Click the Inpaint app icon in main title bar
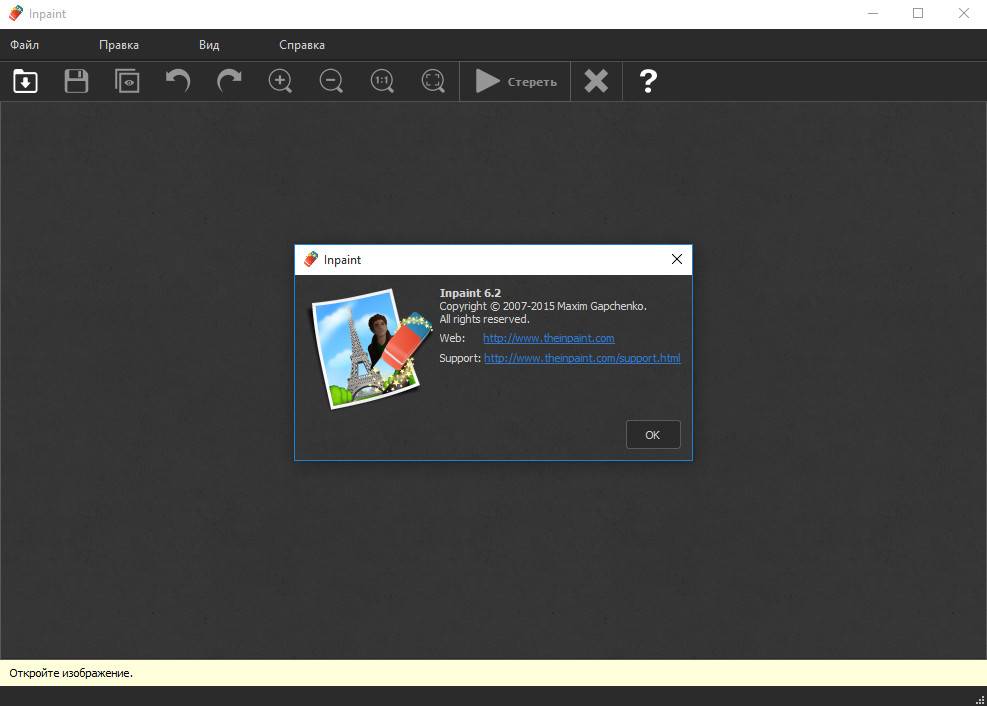This screenshot has width=987, height=706. tap(16, 13)
